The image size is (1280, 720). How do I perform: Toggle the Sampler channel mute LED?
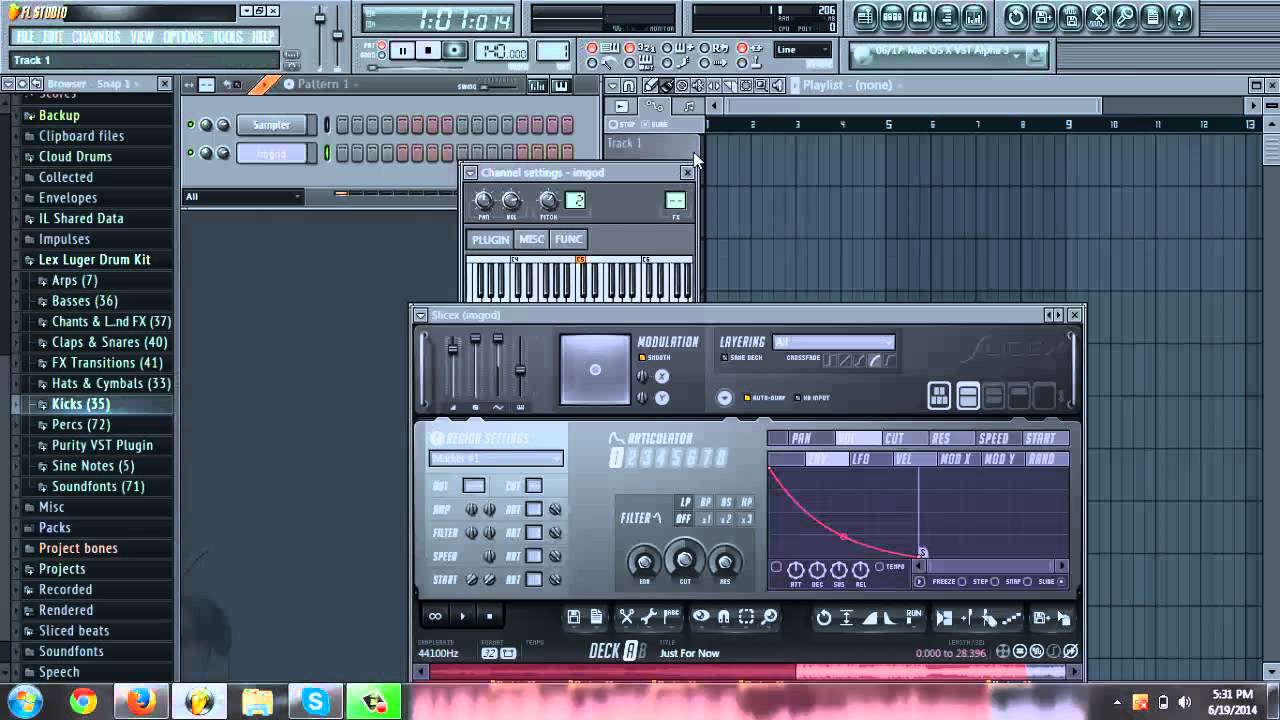pyautogui.click(x=190, y=125)
